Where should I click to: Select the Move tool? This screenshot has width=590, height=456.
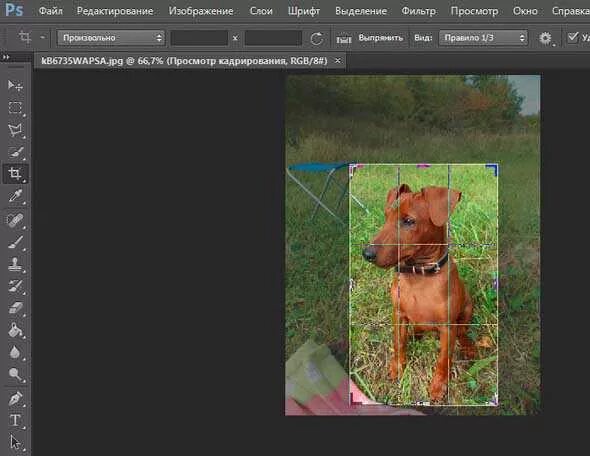pyautogui.click(x=15, y=86)
